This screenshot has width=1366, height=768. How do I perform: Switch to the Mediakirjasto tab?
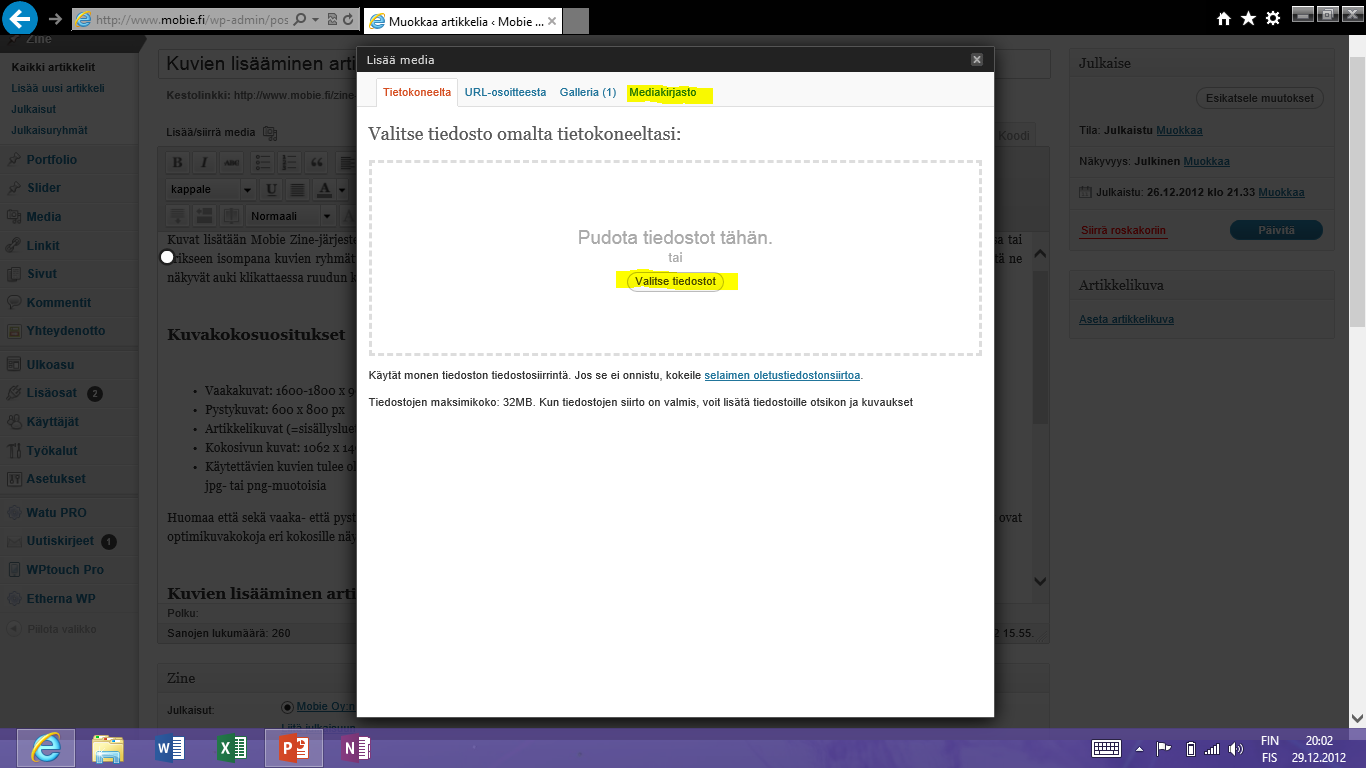pyautogui.click(x=663, y=93)
